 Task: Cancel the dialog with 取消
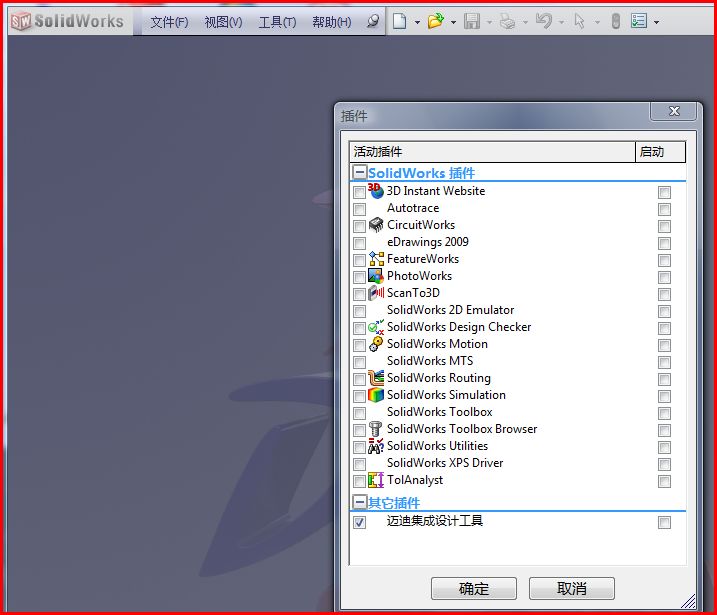[x=572, y=588]
